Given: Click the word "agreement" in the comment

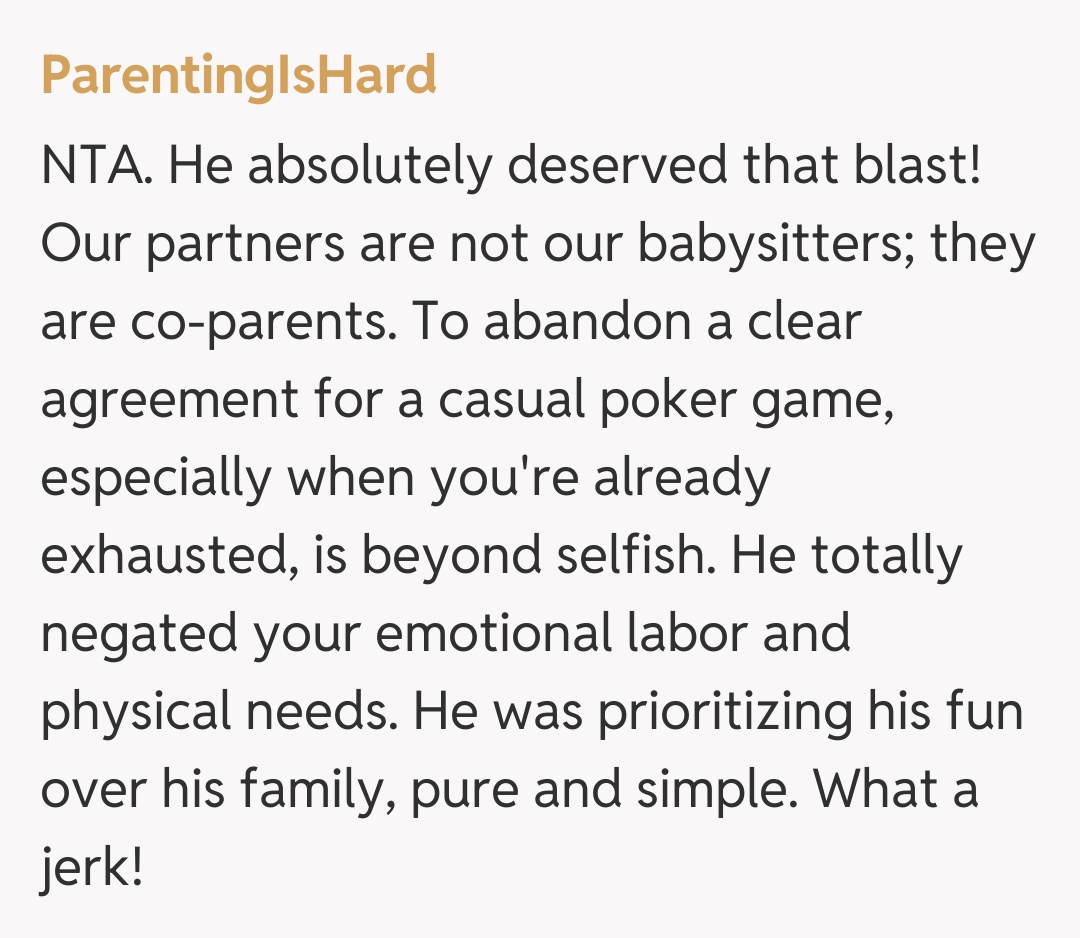Looking at the screenshot, I should pos(170,401).
